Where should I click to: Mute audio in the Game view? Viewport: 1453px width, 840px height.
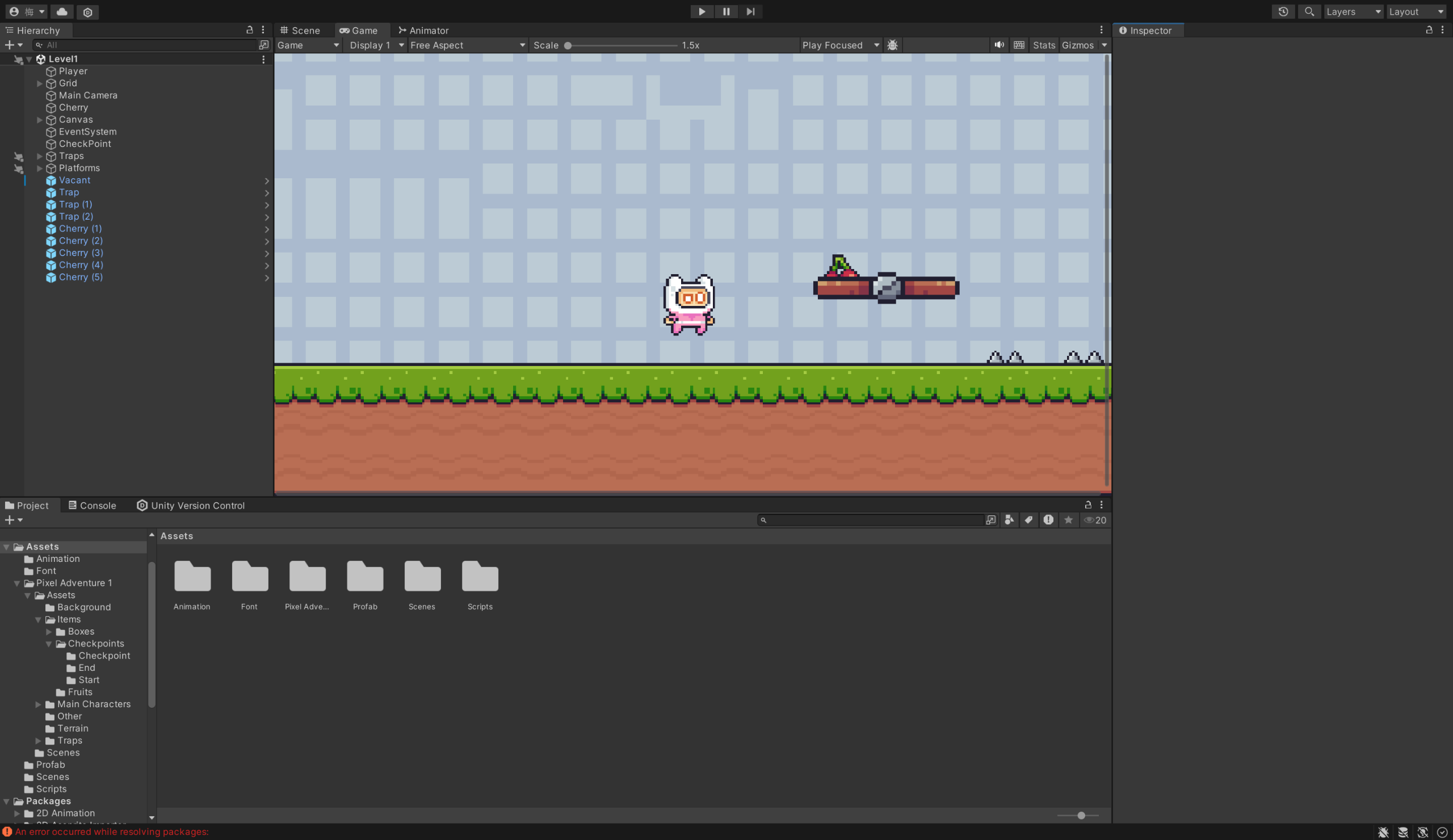[x=1000, y=45]
